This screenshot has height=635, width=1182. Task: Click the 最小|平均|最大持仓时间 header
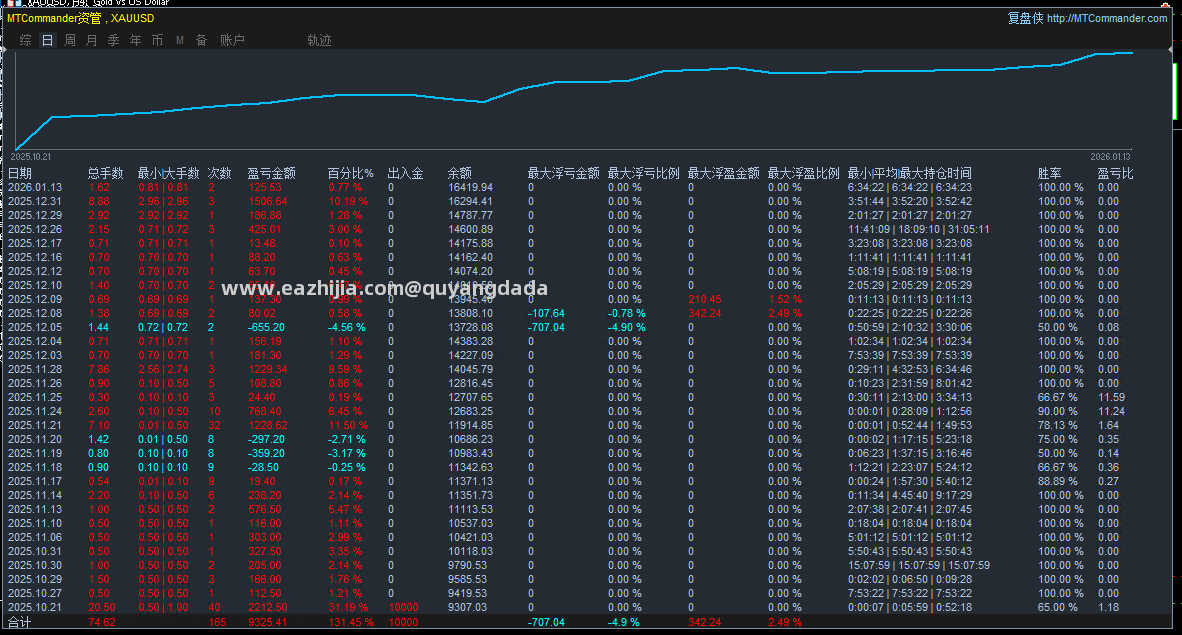coord(909,173)
